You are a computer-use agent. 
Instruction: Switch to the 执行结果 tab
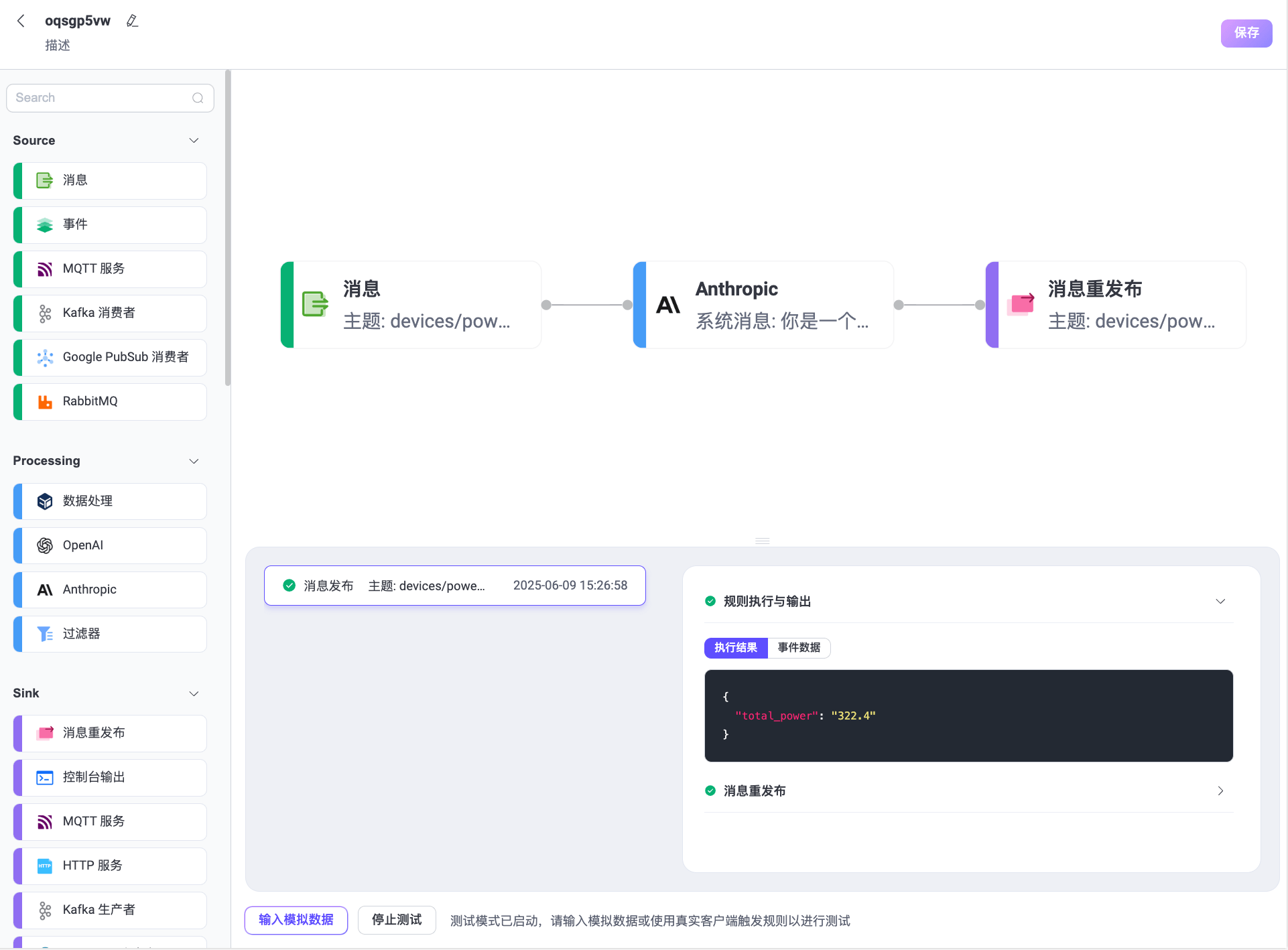[735, 647]
